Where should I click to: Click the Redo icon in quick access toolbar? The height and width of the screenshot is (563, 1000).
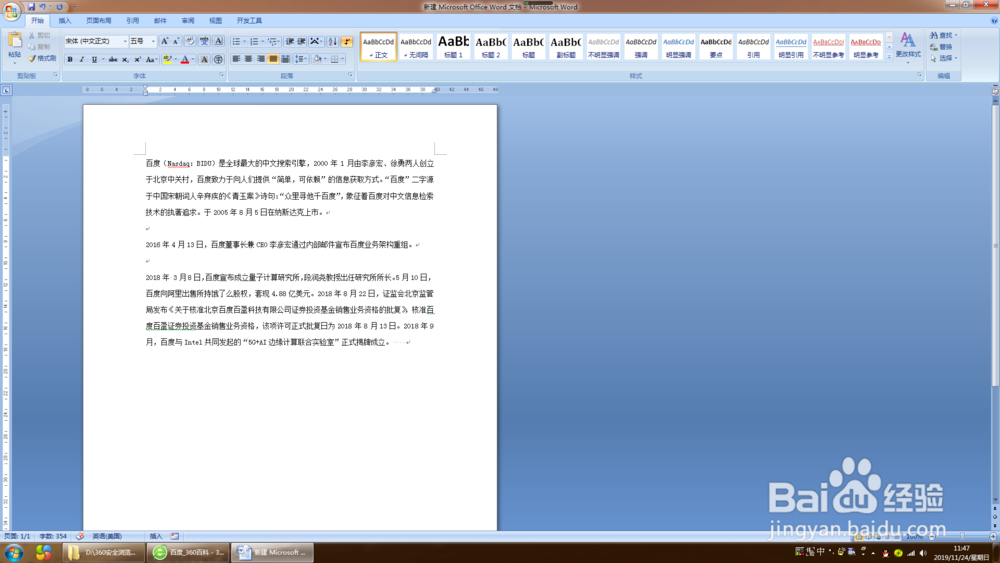(59, 6)
